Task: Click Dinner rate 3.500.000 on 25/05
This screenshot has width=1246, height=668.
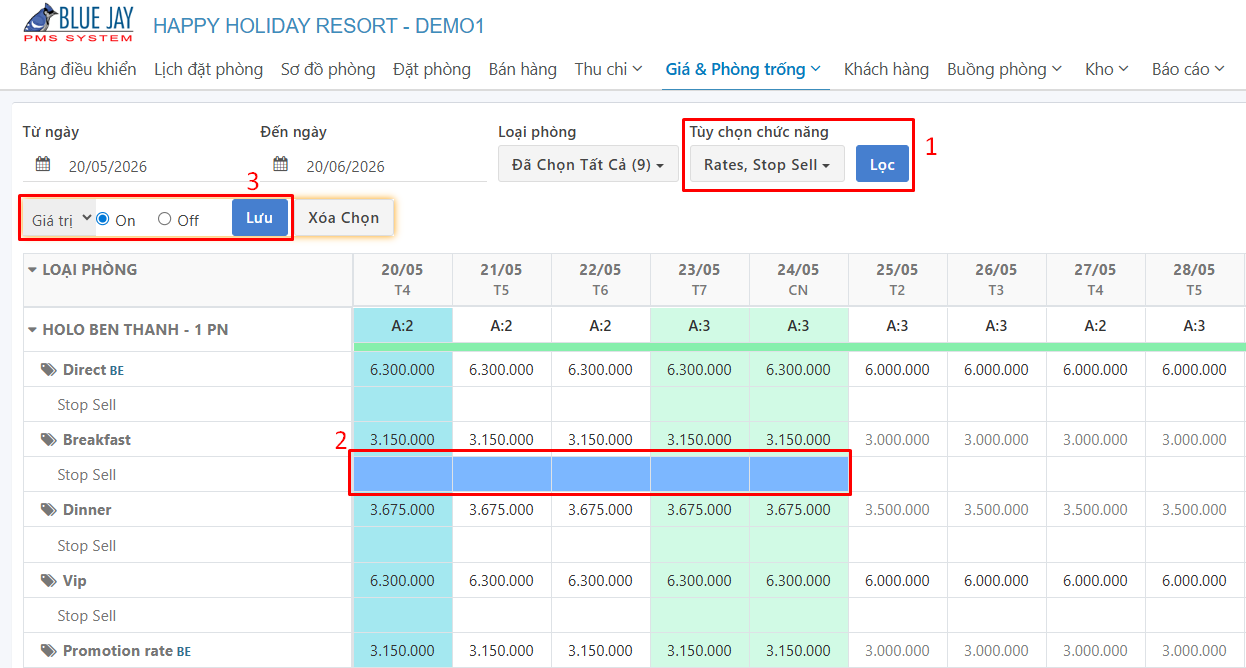Action: 897,510
